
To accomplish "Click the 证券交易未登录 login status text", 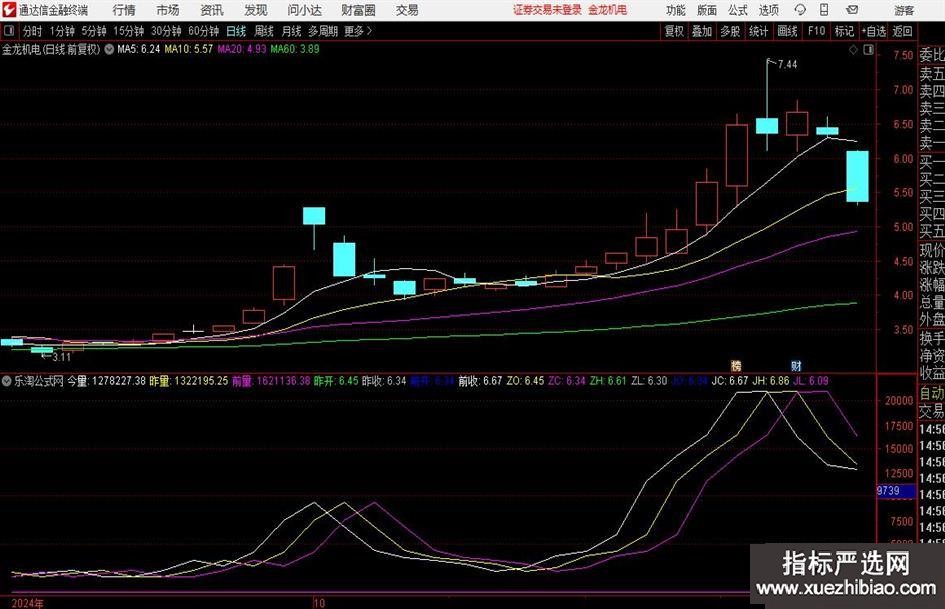I will (x=547, y=10).
